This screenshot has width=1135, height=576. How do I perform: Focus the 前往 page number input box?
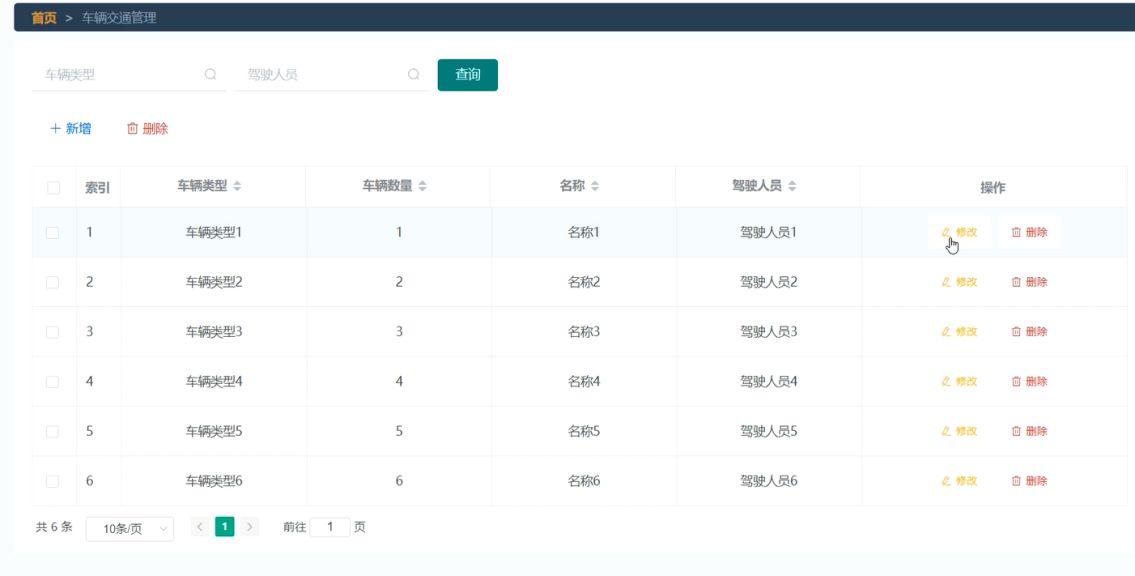330,527
